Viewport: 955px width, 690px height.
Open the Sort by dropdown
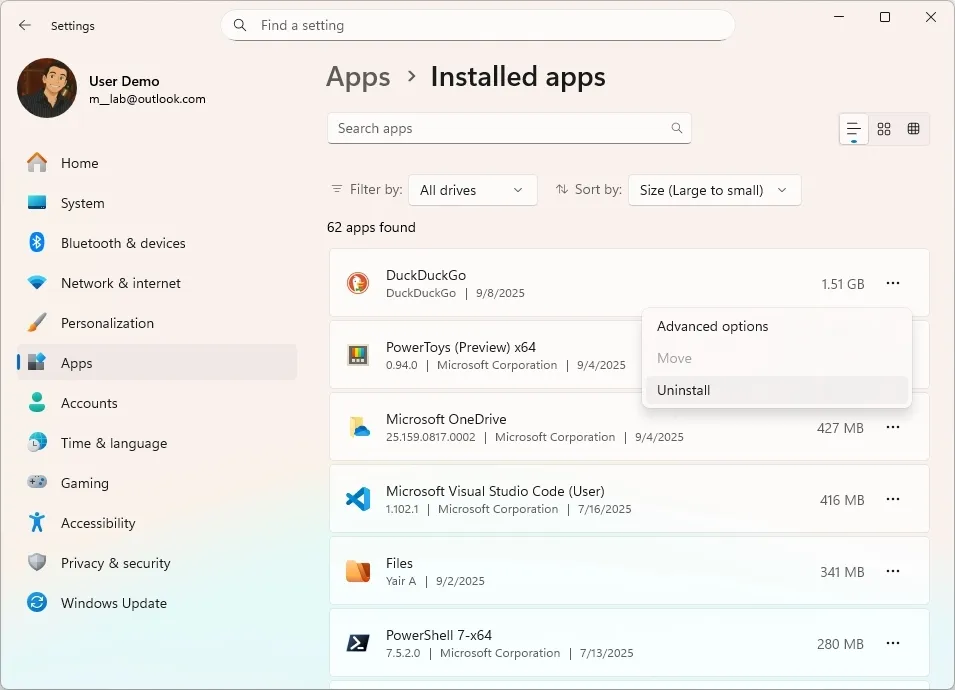tap(714, 190)
